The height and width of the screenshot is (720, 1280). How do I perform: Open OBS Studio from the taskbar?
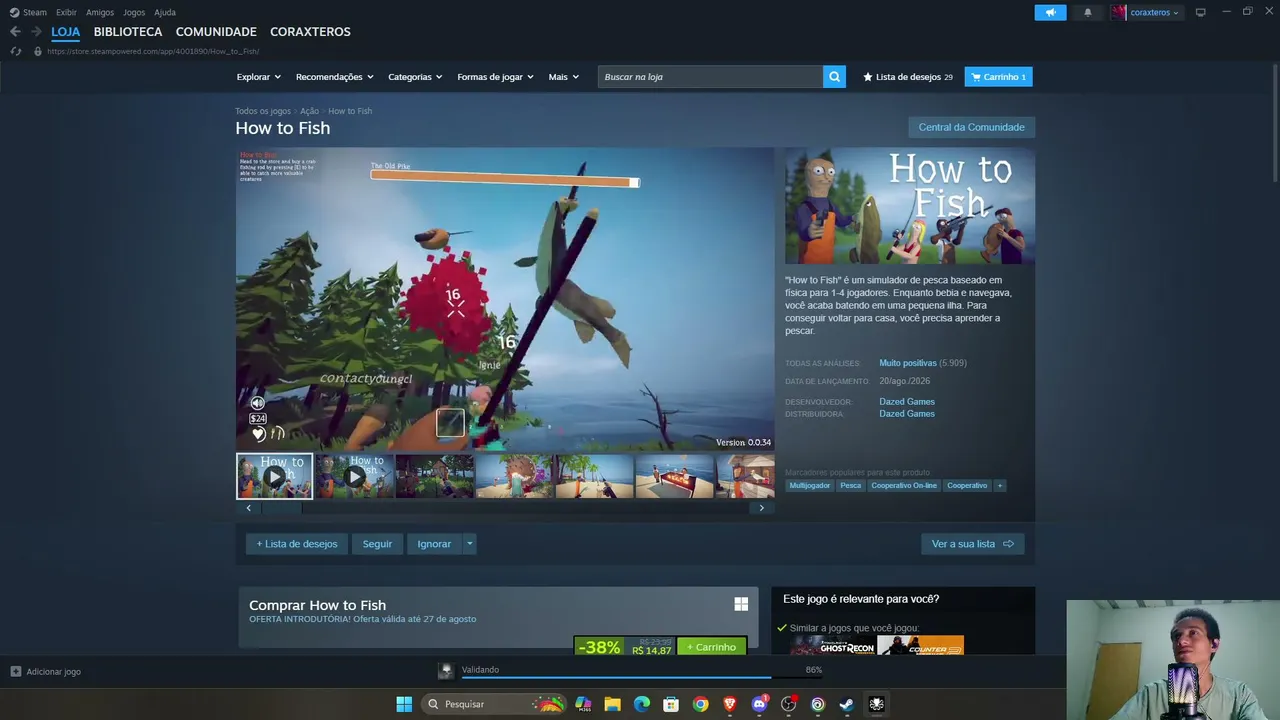789,704
